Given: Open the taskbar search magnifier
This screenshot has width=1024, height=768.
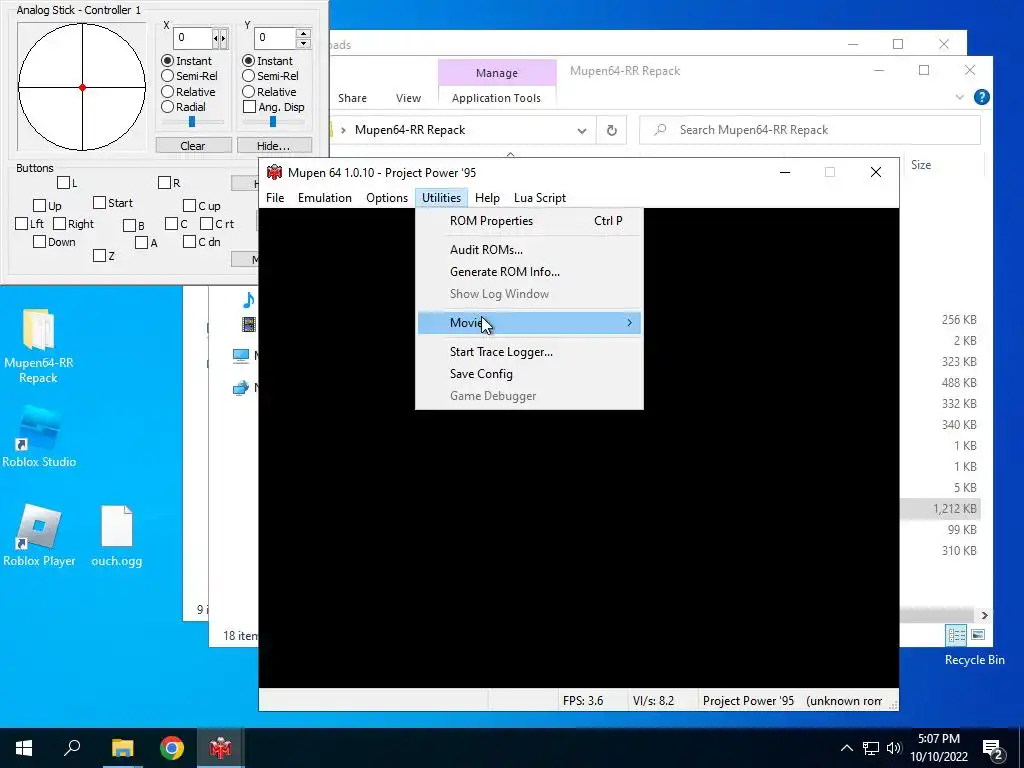Looking at the screenshot, I should pyautogui.click(x=72, y=748).
